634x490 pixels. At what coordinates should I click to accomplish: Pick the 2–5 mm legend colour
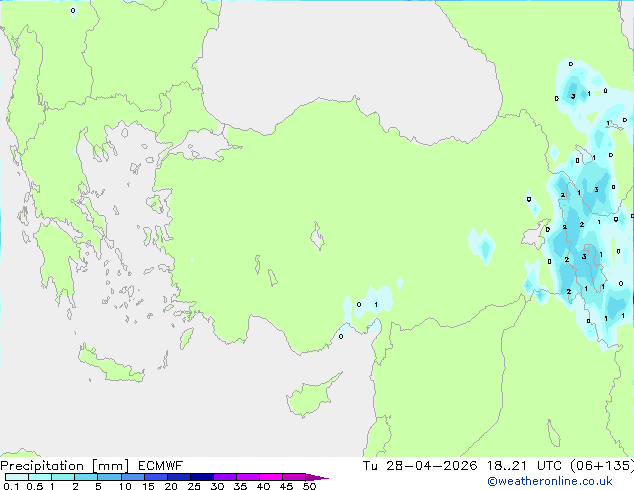pyautogui.click(x=86, y=477)
